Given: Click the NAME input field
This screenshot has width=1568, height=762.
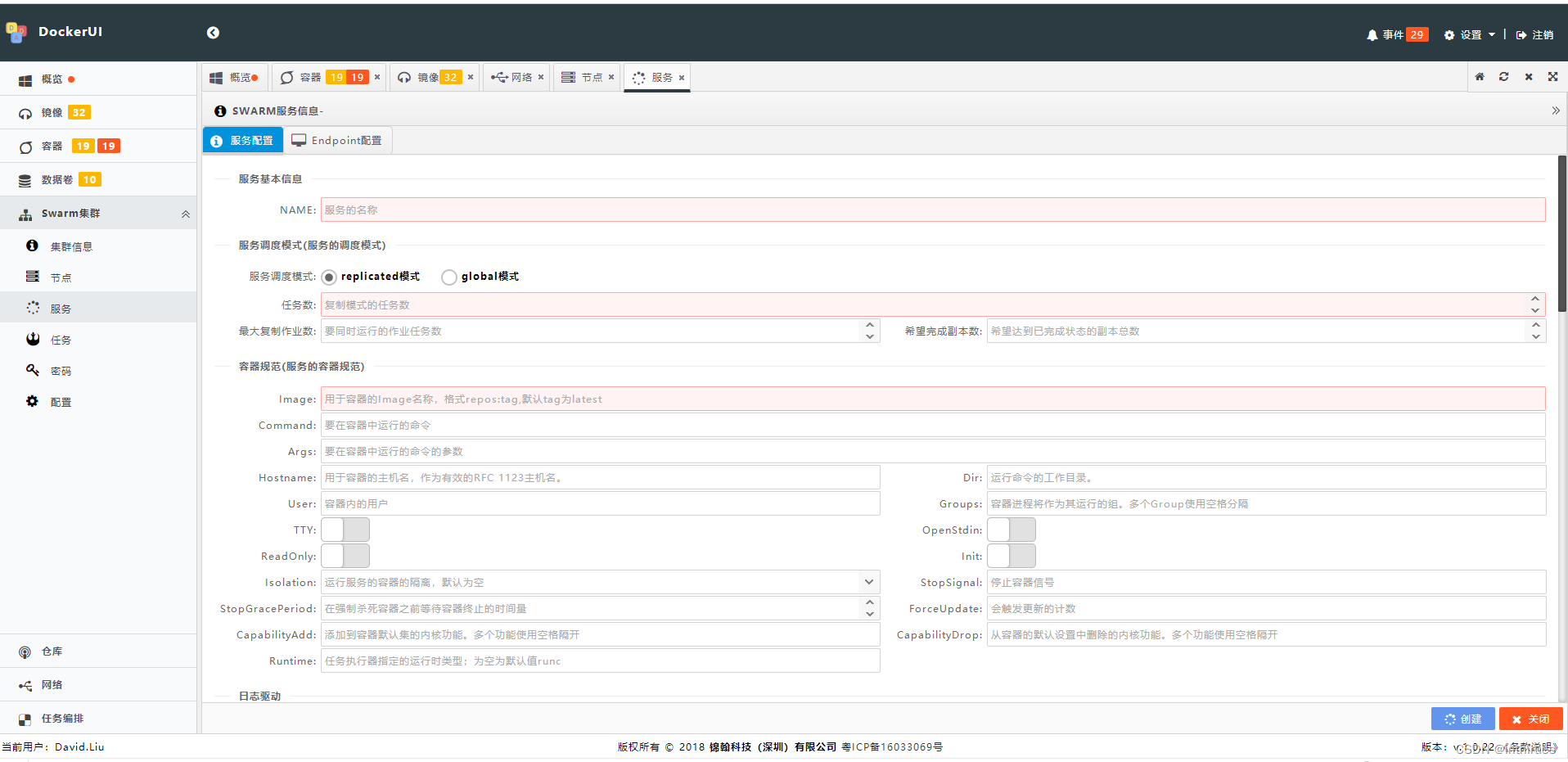Looking at the screenshot, I should [x=933, y=210].
